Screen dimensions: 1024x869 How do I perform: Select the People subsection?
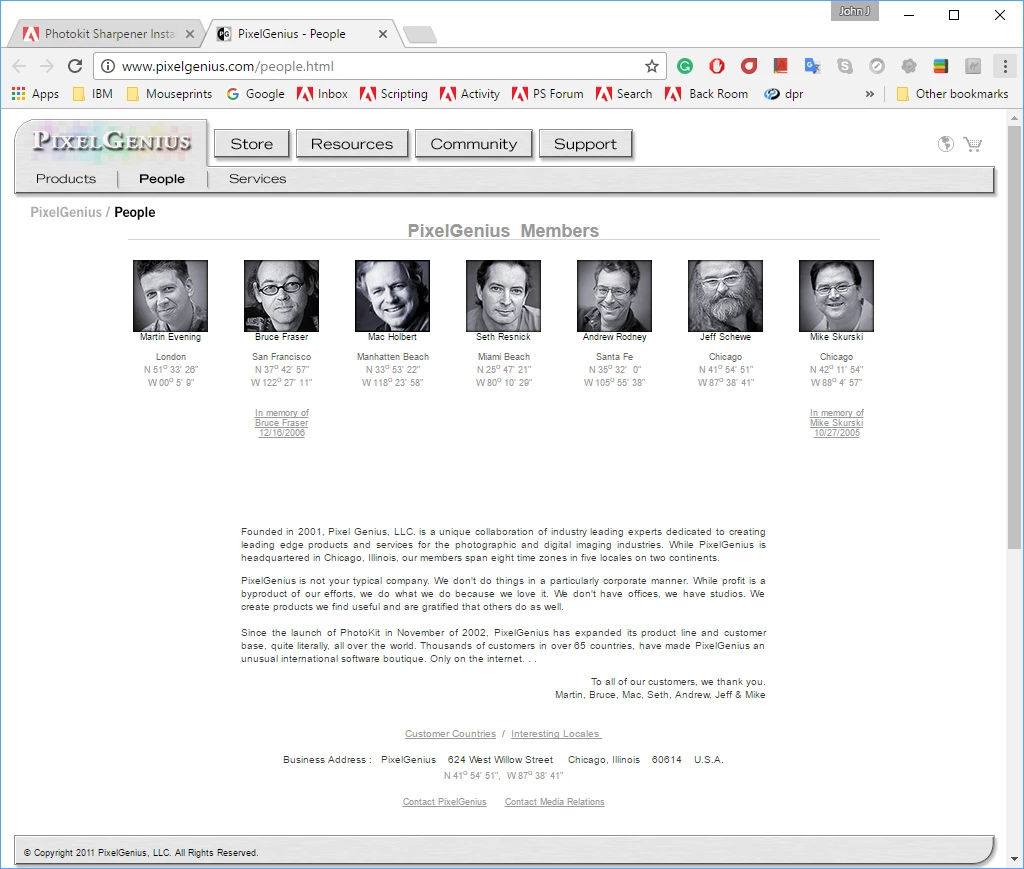pos(162,179)
